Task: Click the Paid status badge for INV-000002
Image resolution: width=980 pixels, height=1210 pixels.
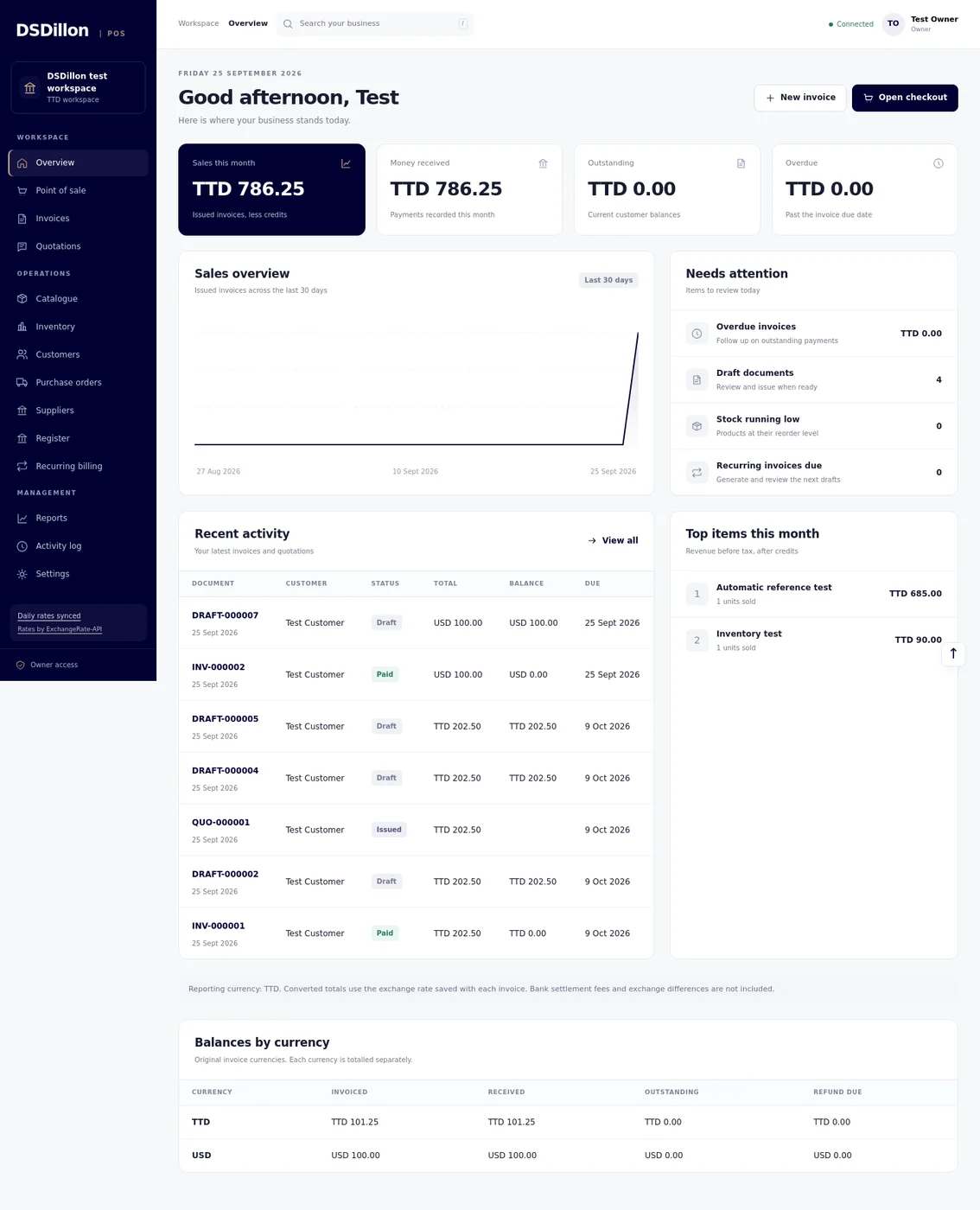Action: pyautogui.click(x=385, y=675)
